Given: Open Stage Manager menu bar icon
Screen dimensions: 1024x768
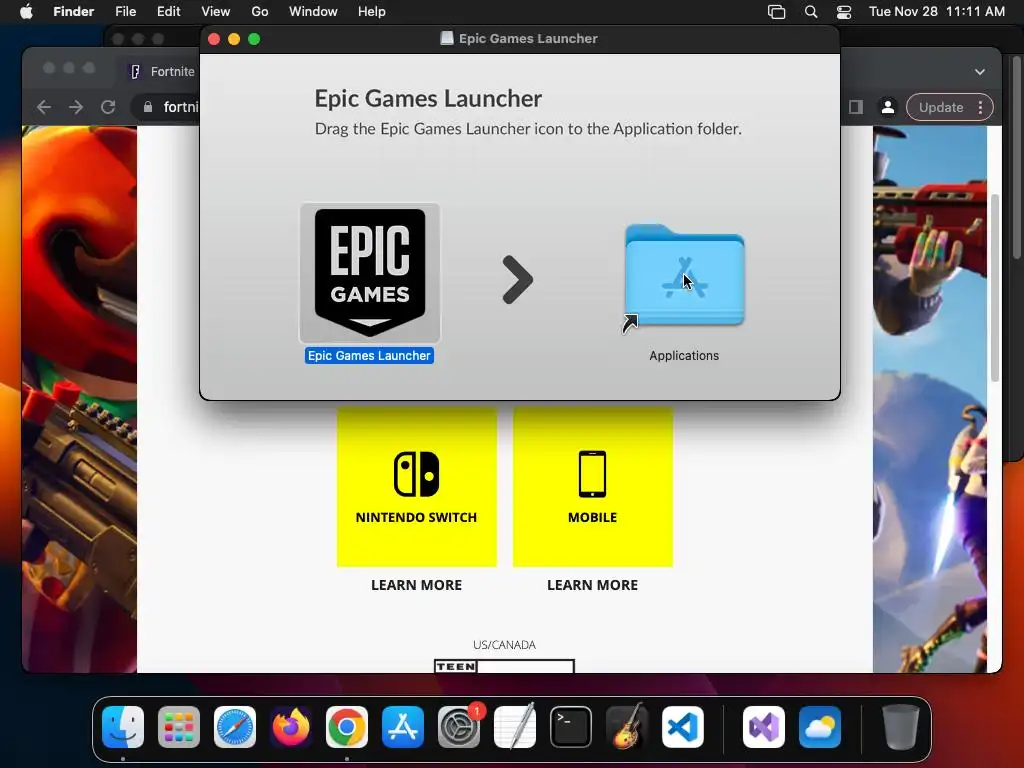Looking at the screenshot, I should (x=776, y=12).
